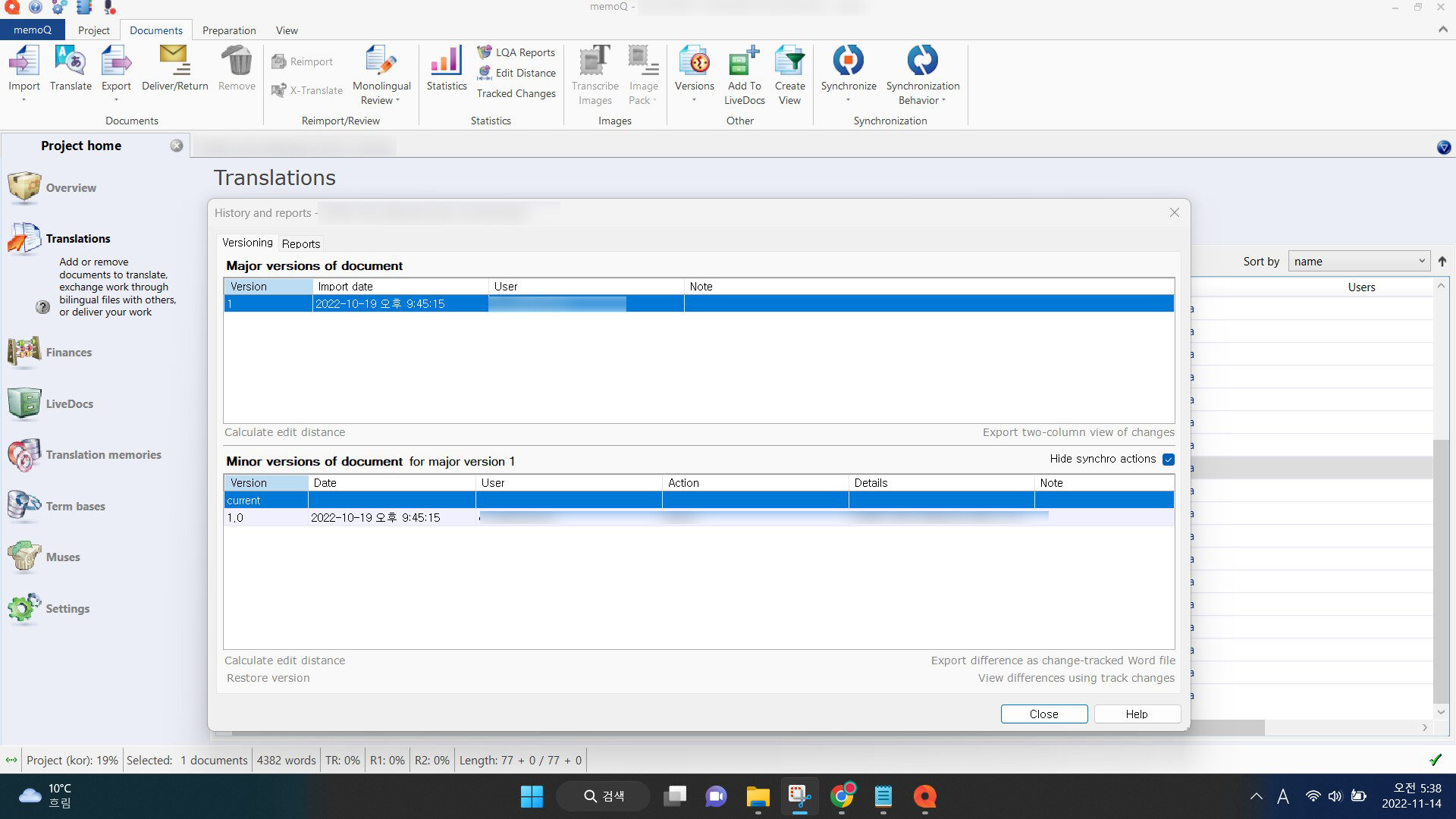Click the Help button in dialog

click(1137, 714)
